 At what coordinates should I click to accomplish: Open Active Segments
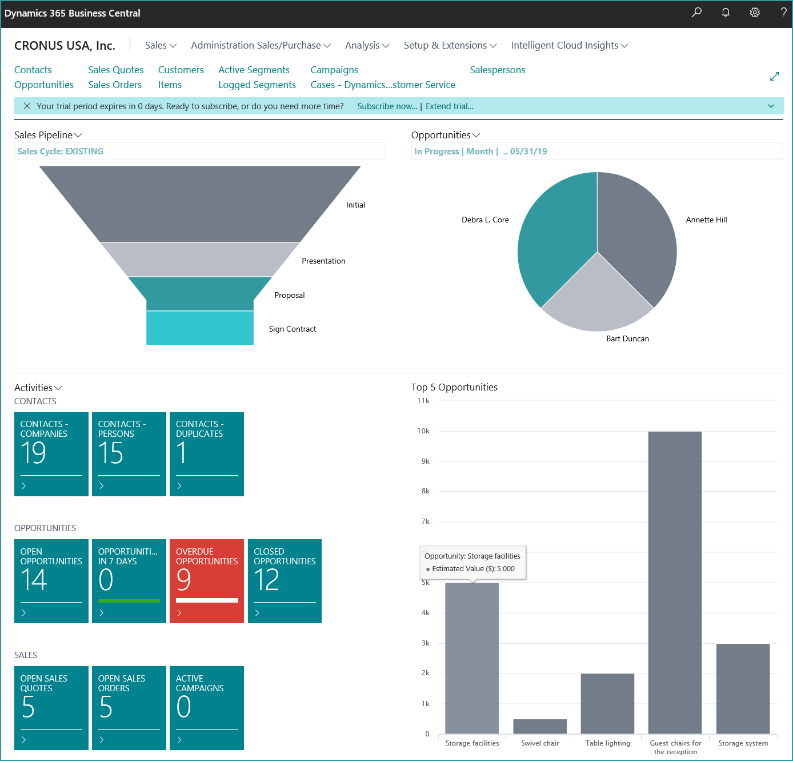[254, 70]
